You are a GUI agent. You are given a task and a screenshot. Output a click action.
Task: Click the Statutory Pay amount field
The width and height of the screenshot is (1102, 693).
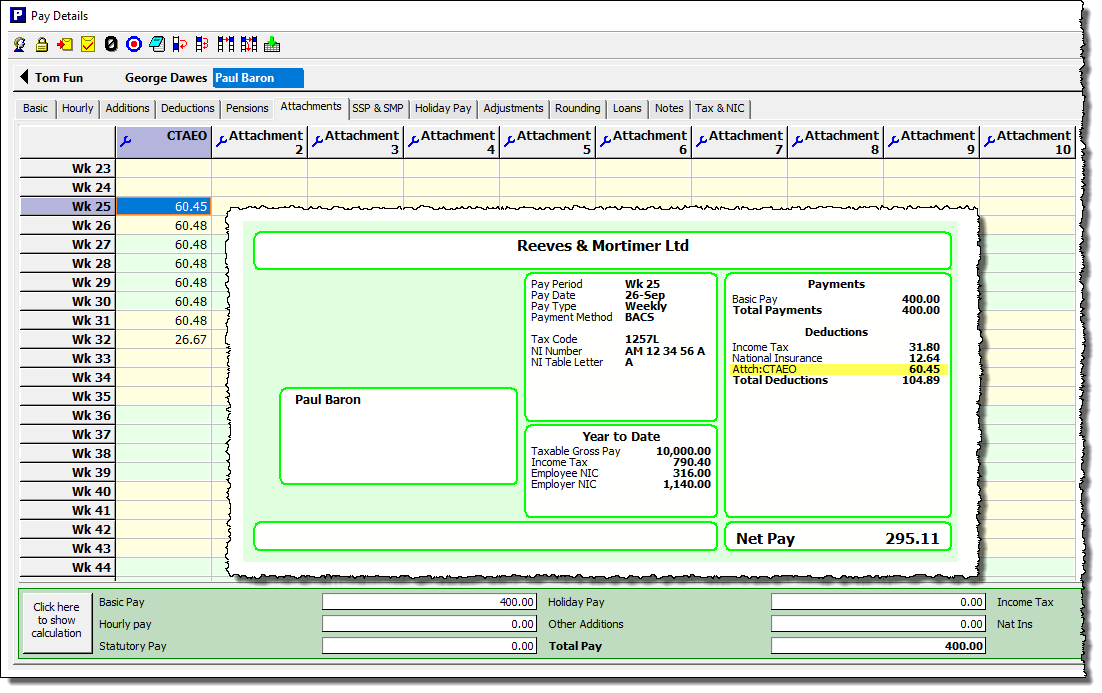point(429,646)
